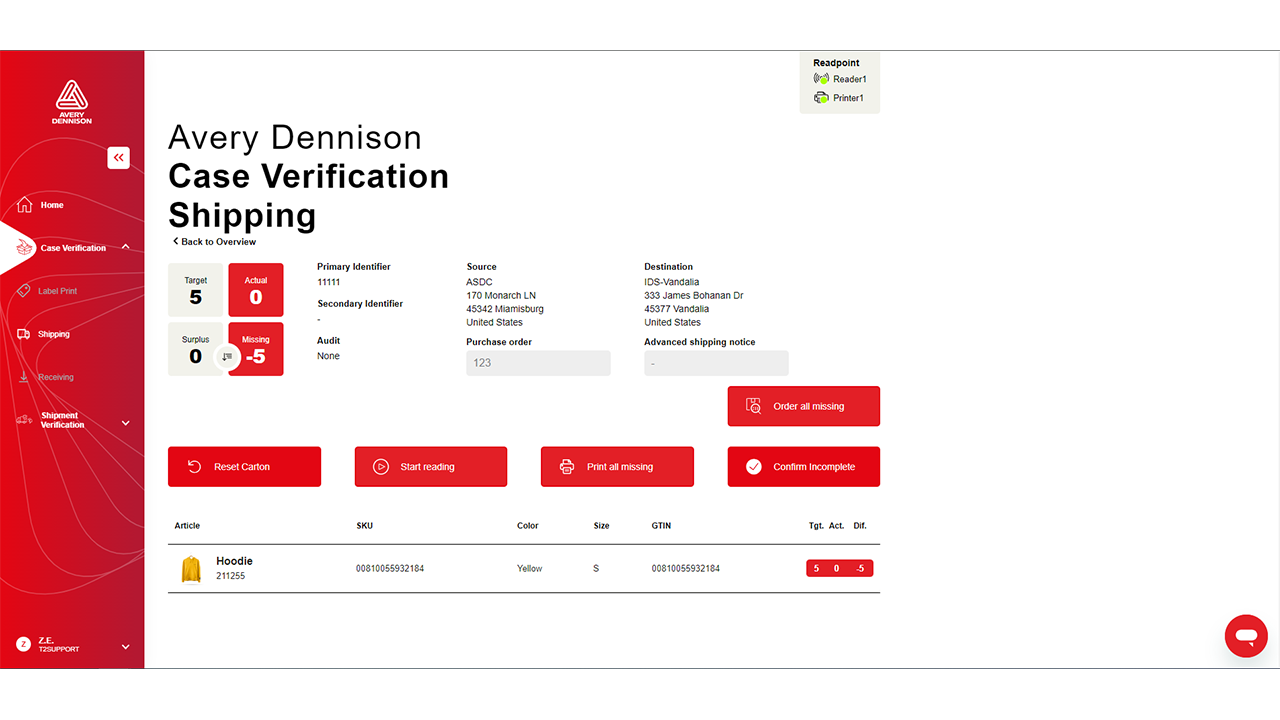Open the chat support bubble
Image resolution: width=1280 pixels, height=720 pixels.
coord(1246,636)
